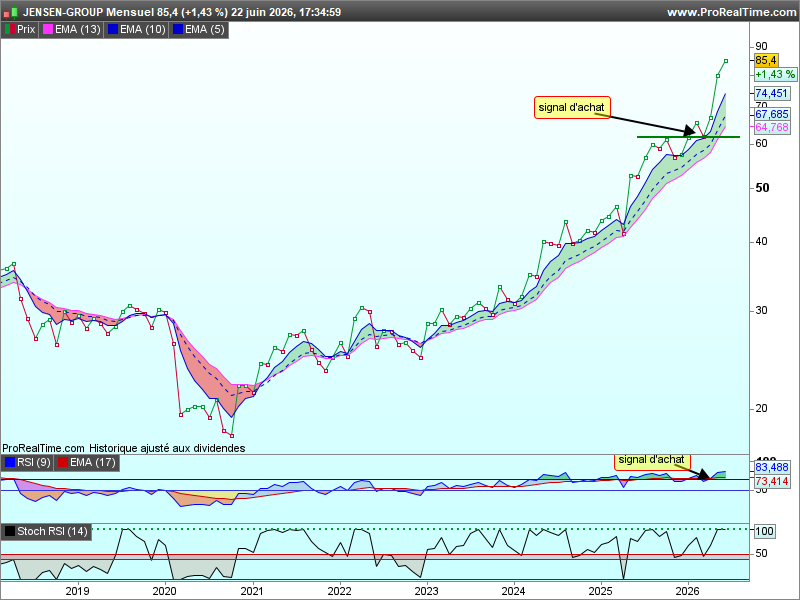Click the 64,768 EMA value tag
The width and height of the screenshot is (800, 600).
772,127
